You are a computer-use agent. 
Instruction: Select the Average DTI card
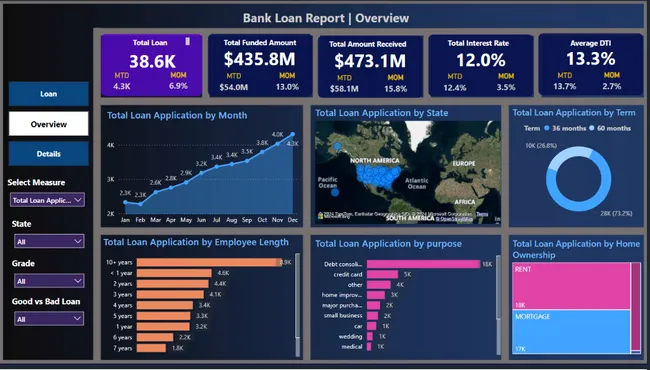(591, 65)
